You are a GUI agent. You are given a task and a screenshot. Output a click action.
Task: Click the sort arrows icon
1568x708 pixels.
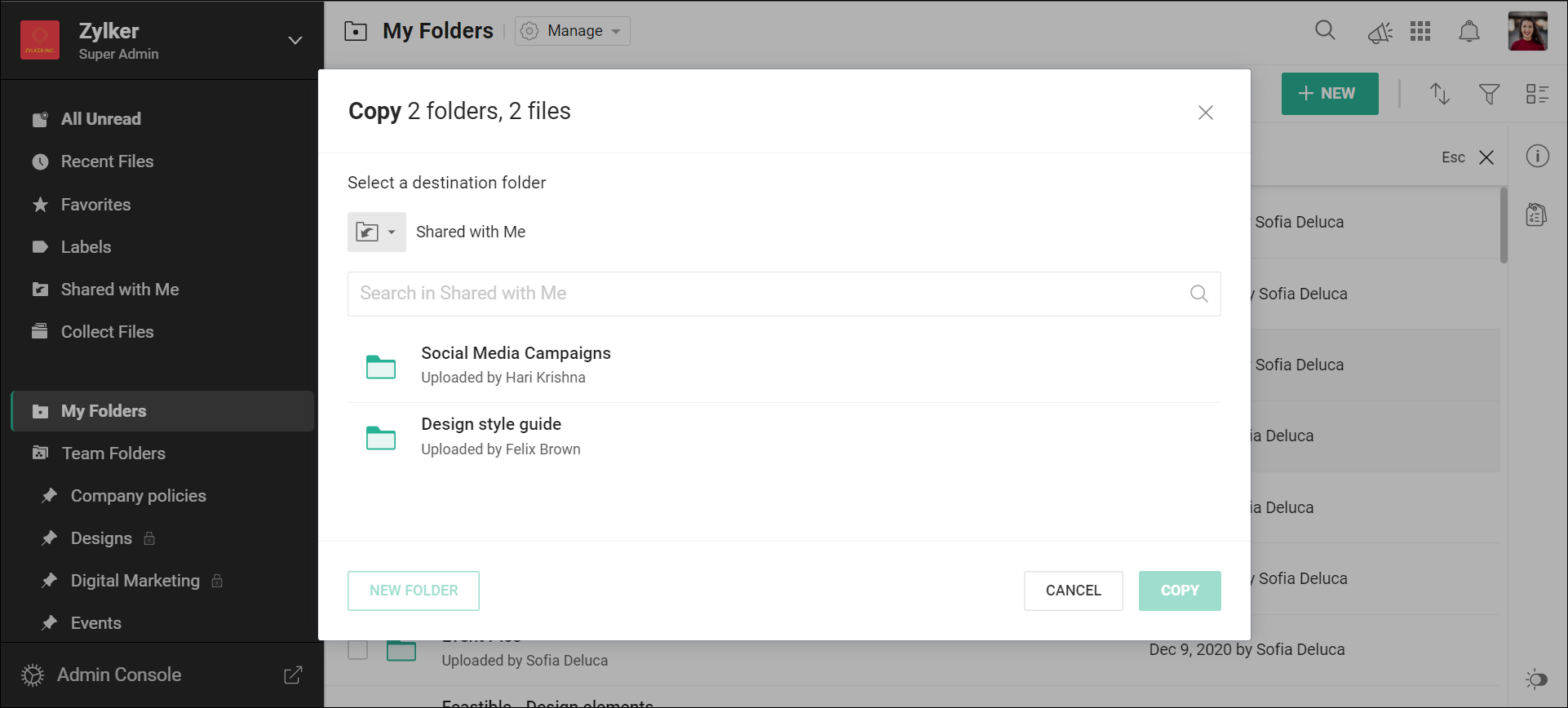coord(1440,94)
